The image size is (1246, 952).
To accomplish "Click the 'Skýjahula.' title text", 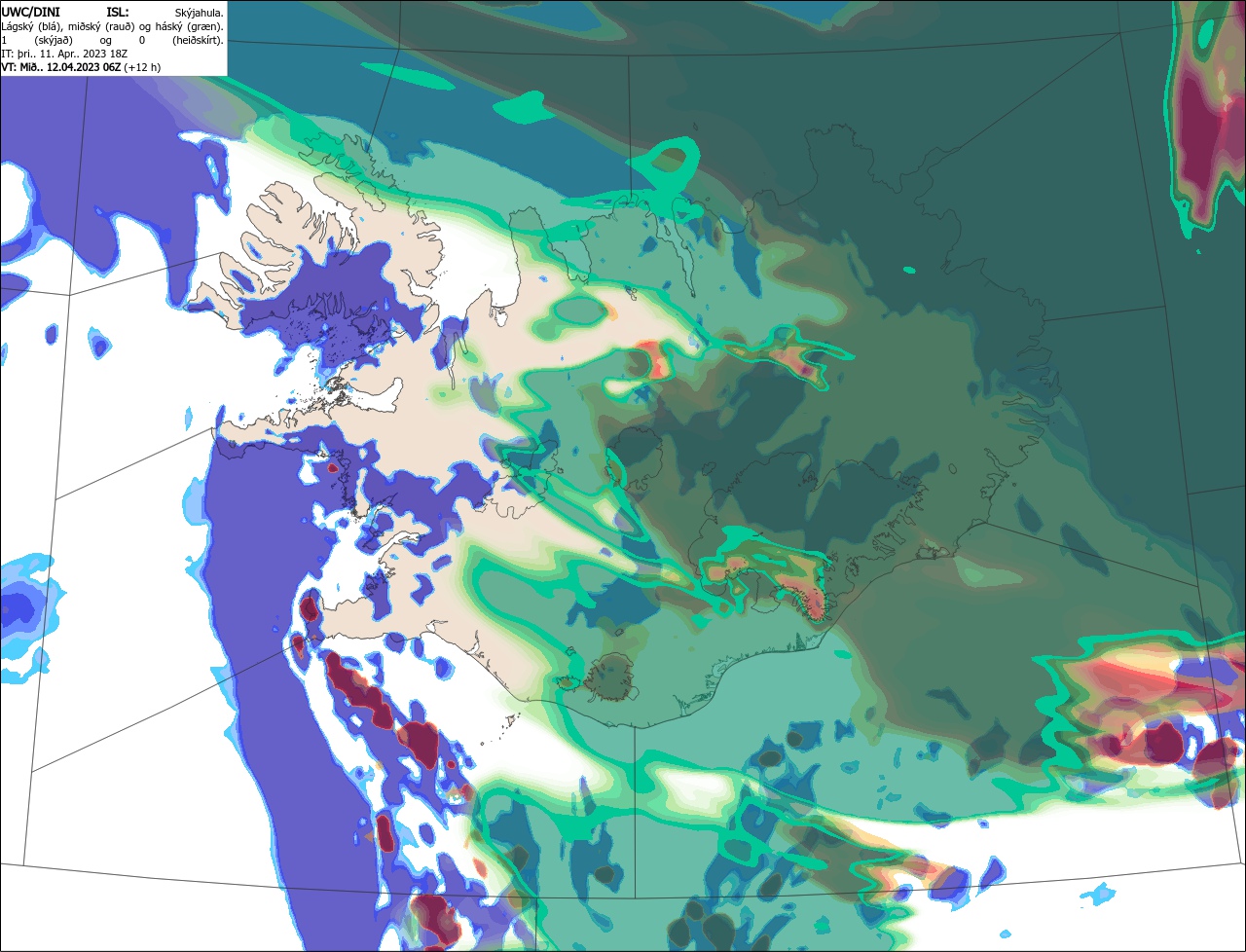I will coord(199,14).
